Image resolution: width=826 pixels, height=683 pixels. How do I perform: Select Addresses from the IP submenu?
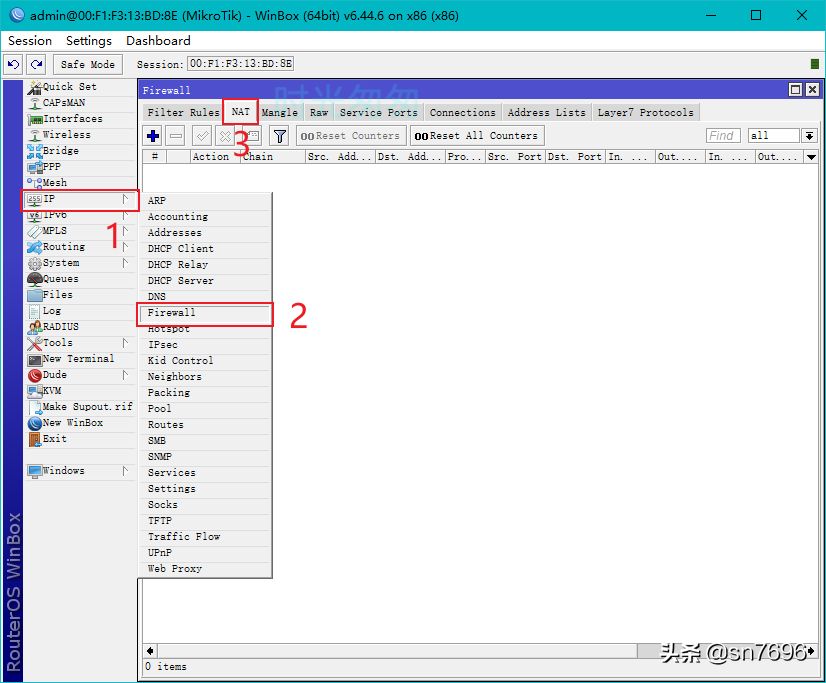coord(205,233)
